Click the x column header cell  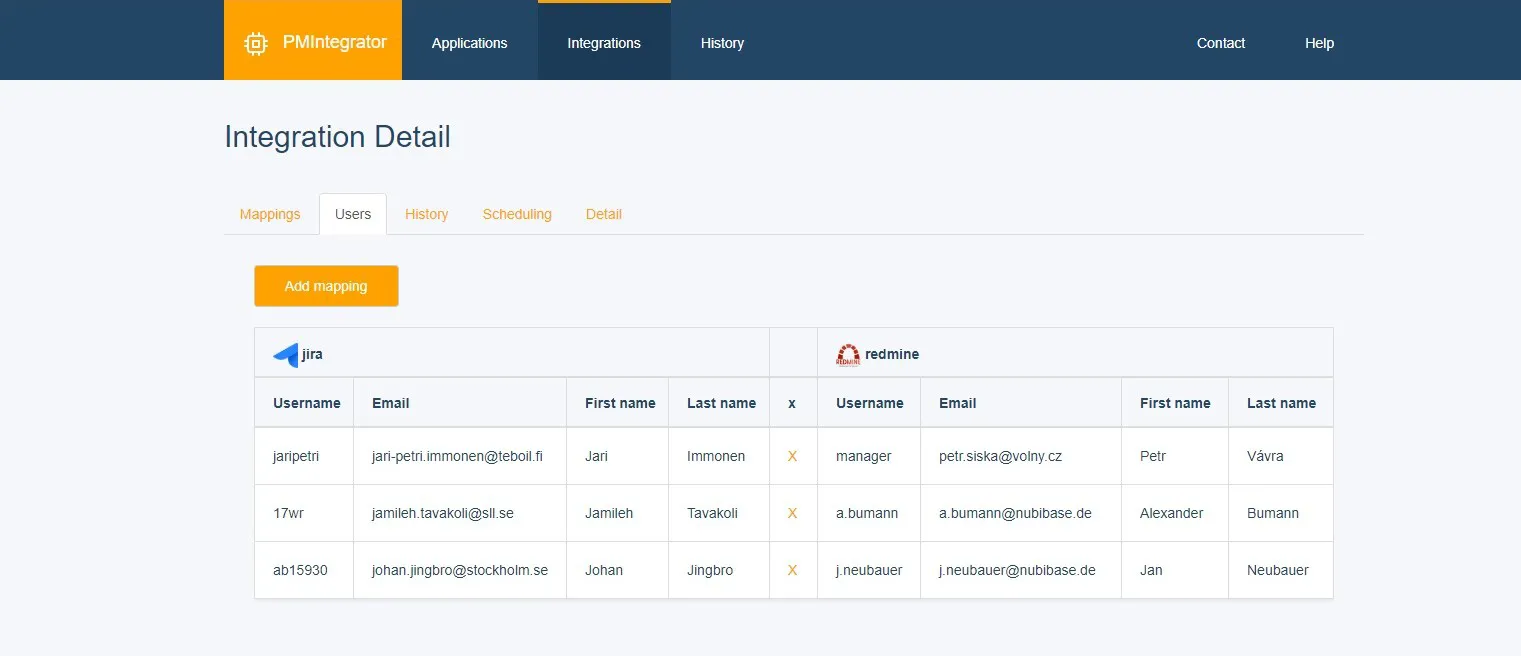pyautogui.click(x=792, y=402)
